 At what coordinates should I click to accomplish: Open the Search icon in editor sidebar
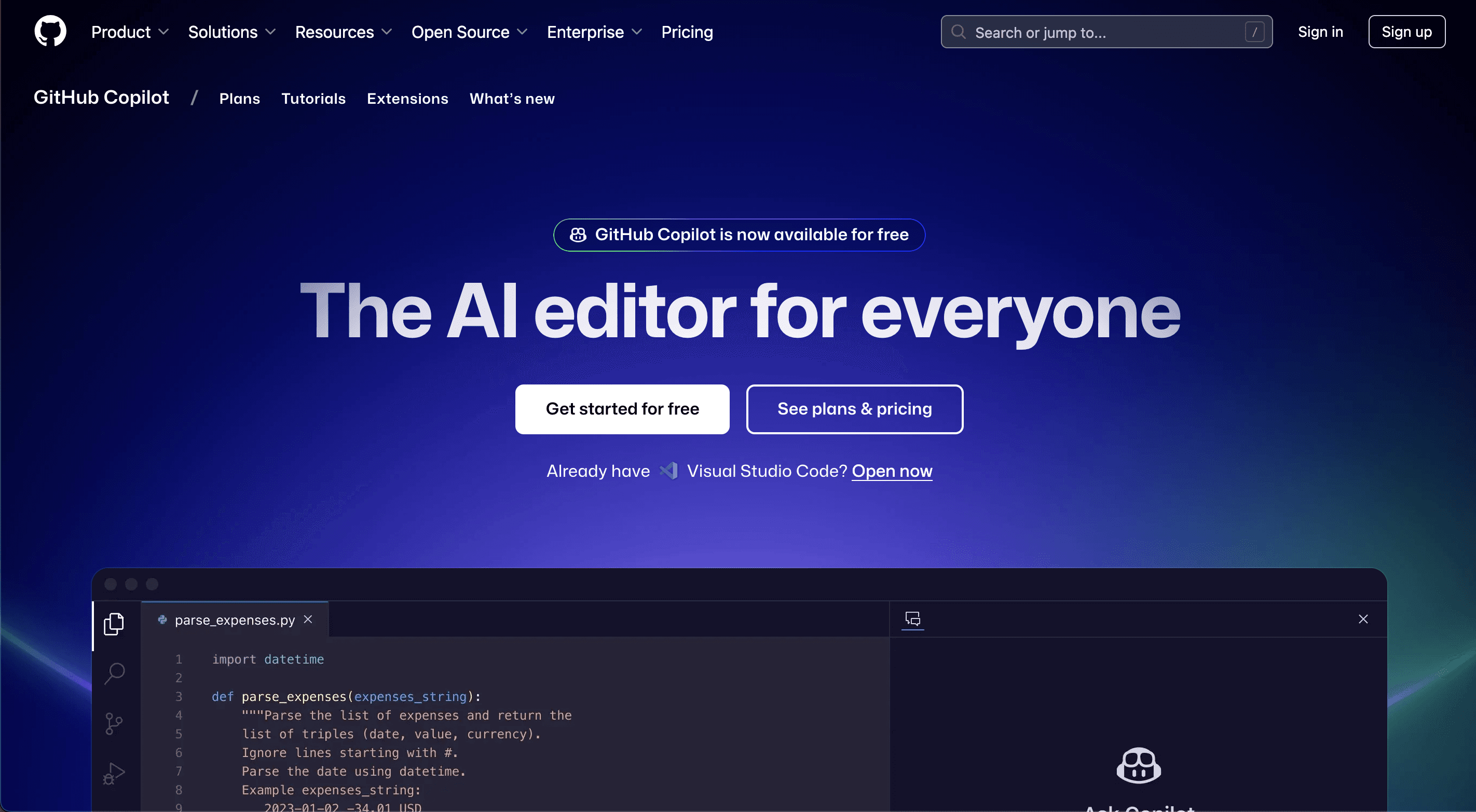click(x=115, y=673)
